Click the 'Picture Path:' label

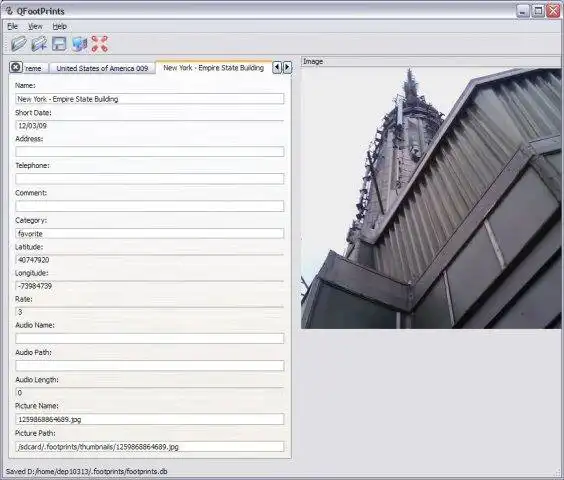[x=35, y=433]
